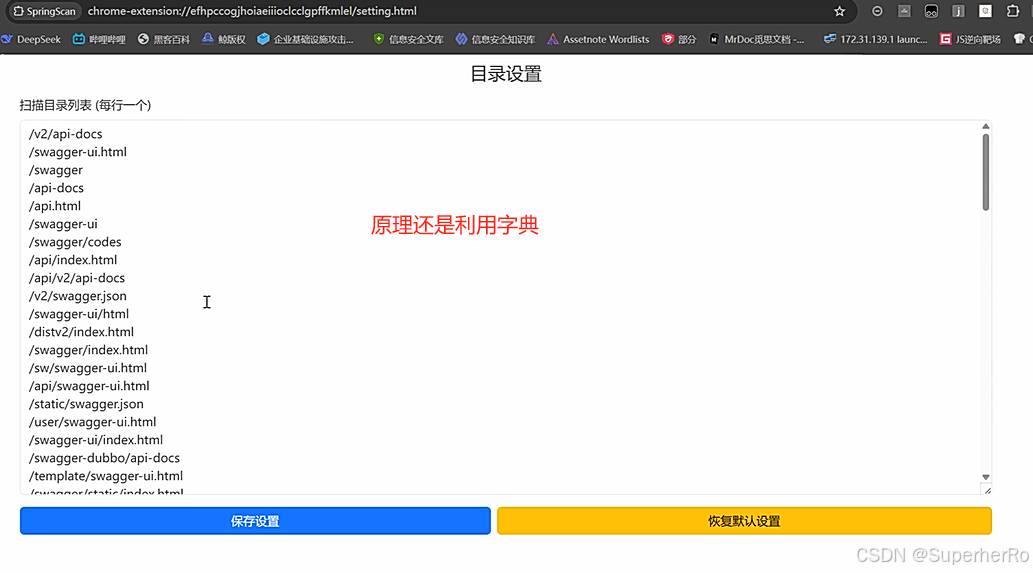Open the 哔哩哔哩 bookmark
This screenshot has width=1033, height=573.
point(99,40)
